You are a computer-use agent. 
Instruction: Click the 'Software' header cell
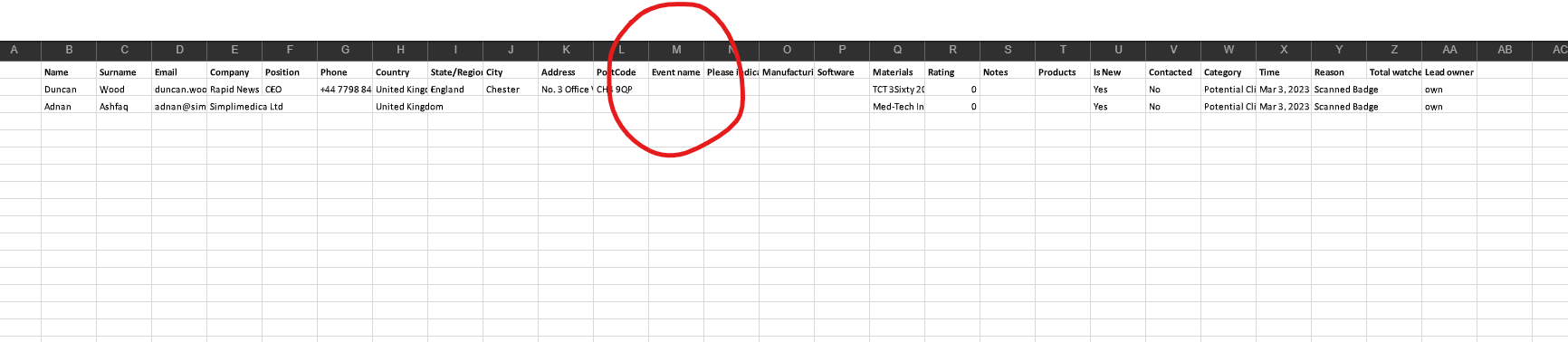[x=842, y=71]
